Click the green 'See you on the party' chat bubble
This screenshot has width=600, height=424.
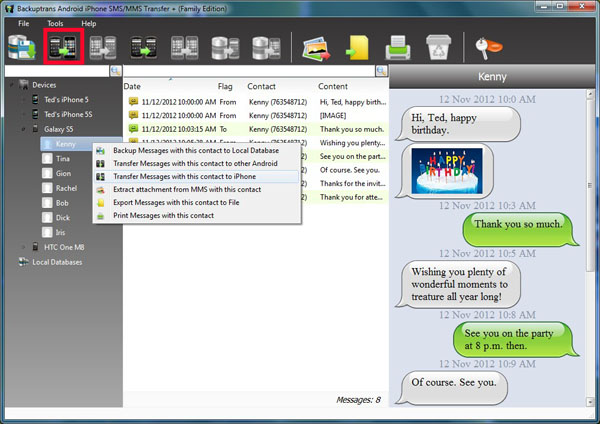pyautogui.click(x=515, y=339)
